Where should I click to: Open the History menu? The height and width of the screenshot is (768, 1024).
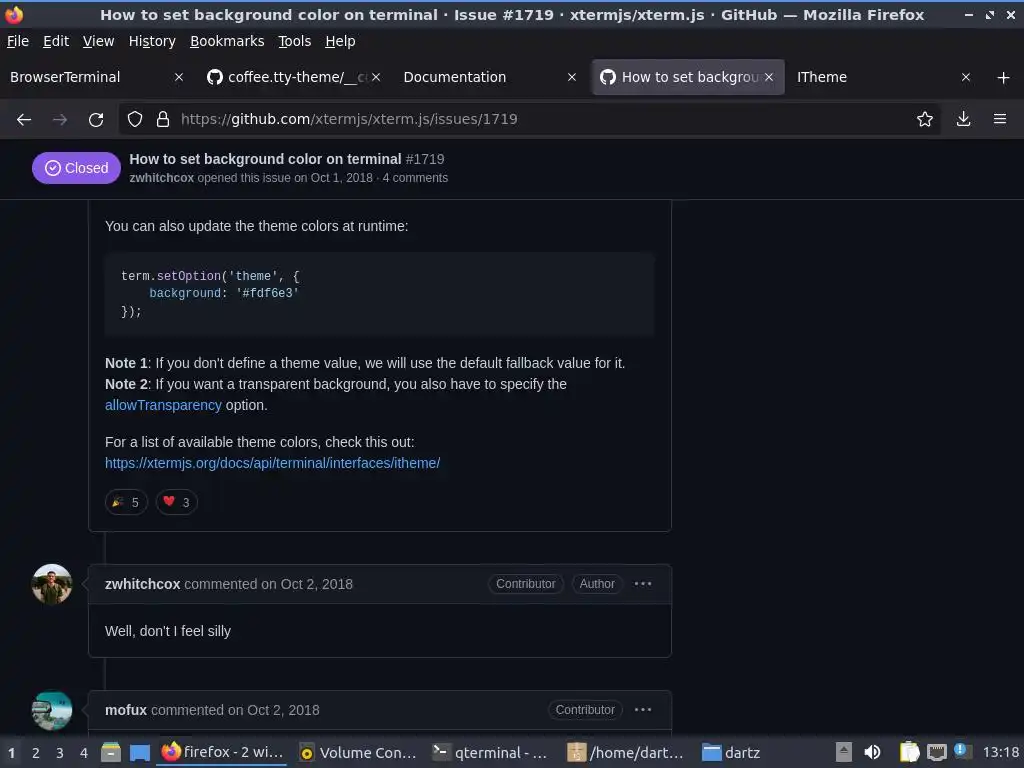152,41
